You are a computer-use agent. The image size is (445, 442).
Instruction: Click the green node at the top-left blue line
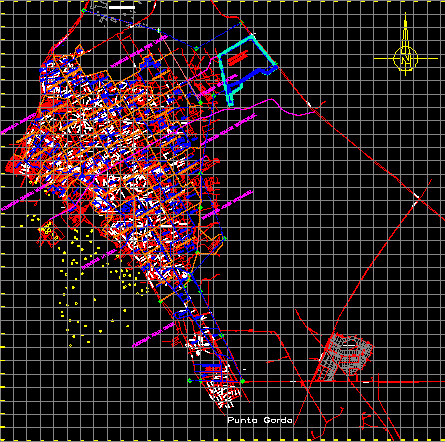pos(83,11)
